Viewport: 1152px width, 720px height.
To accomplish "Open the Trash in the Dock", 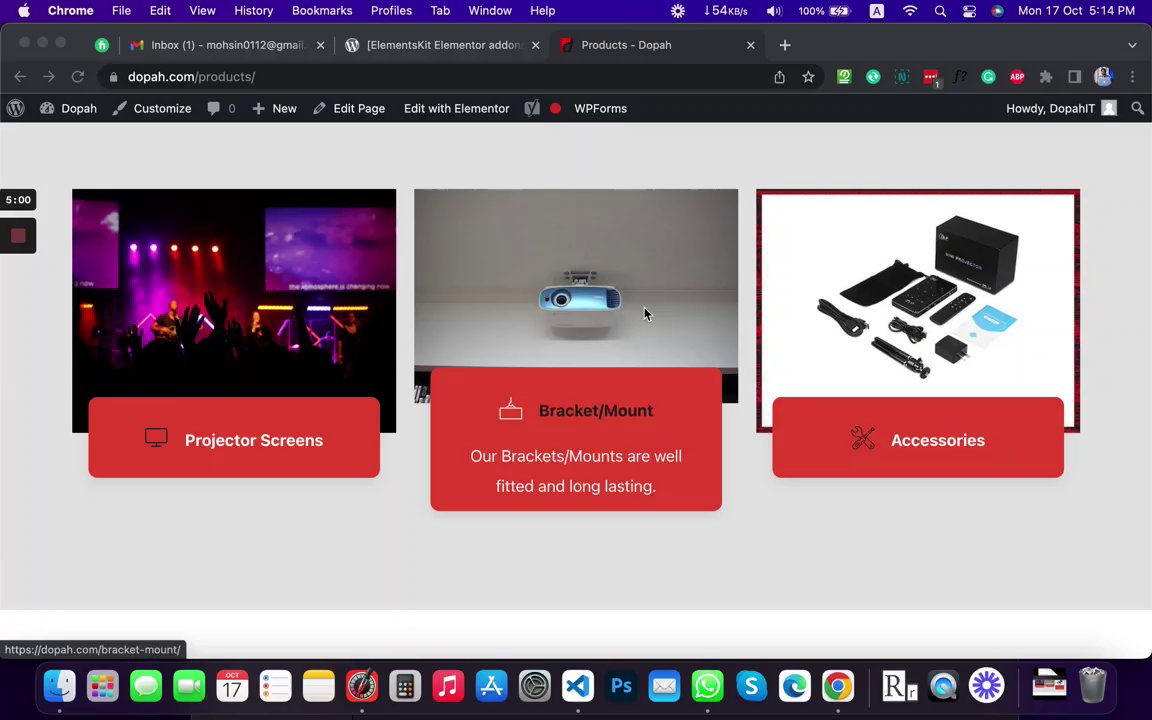I will pos(1092,685).
